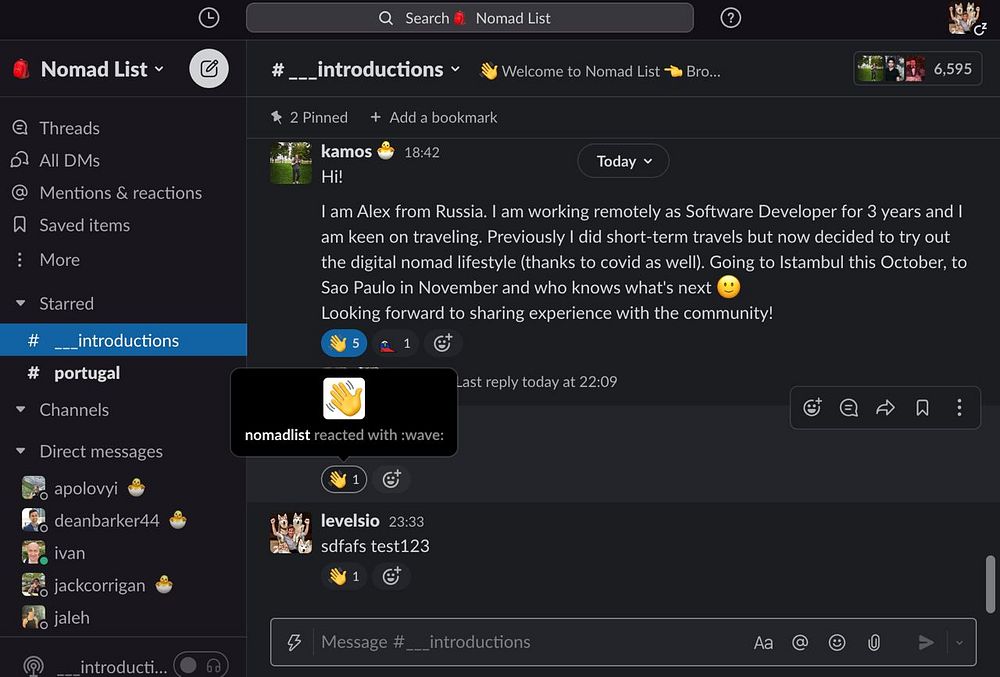Open All DMs in the sidebar
Screen dimensions: 1000x677
pyautogui.click(x=123, y=160)
